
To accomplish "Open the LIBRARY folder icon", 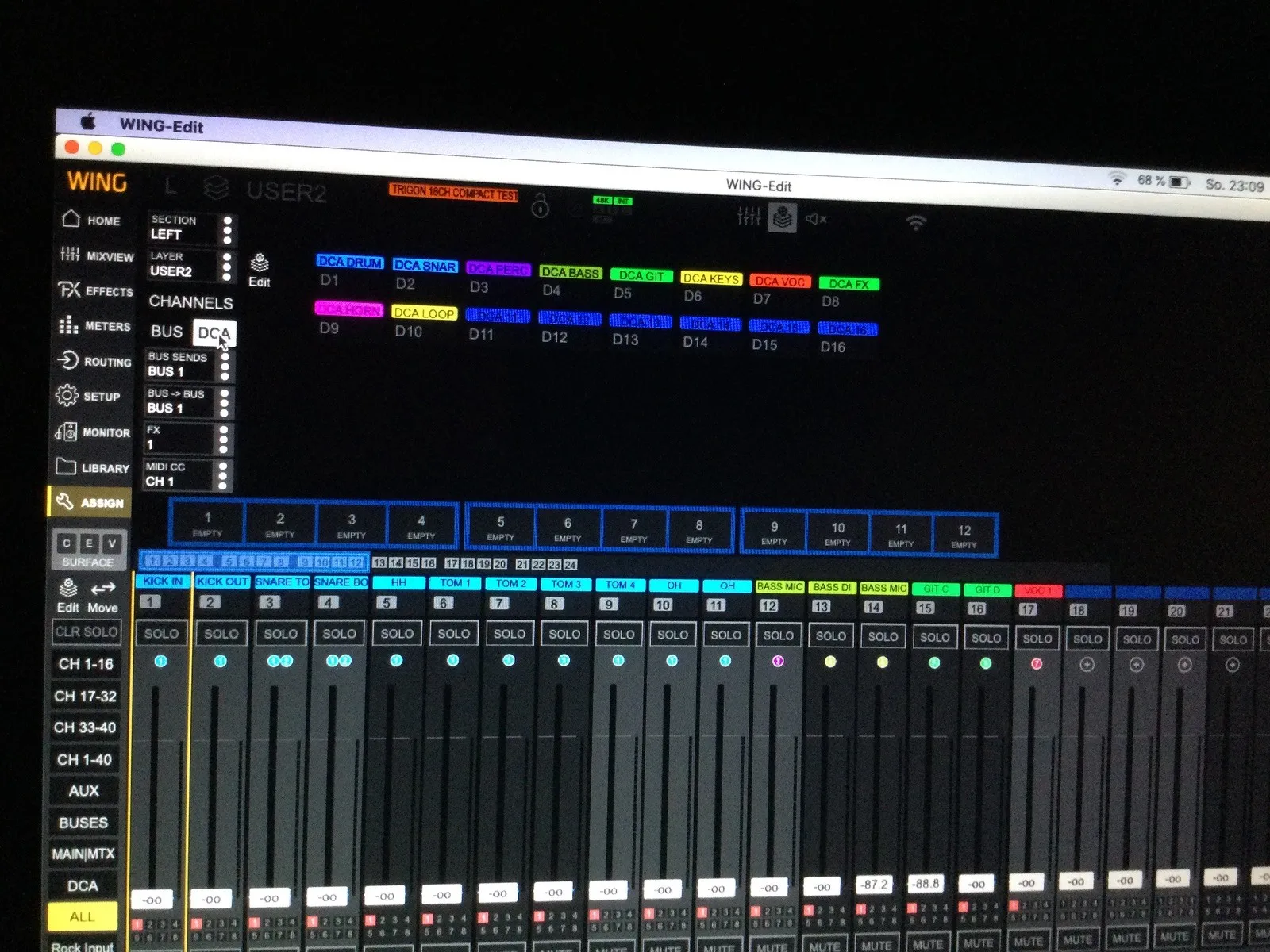I will coord(66,466).
